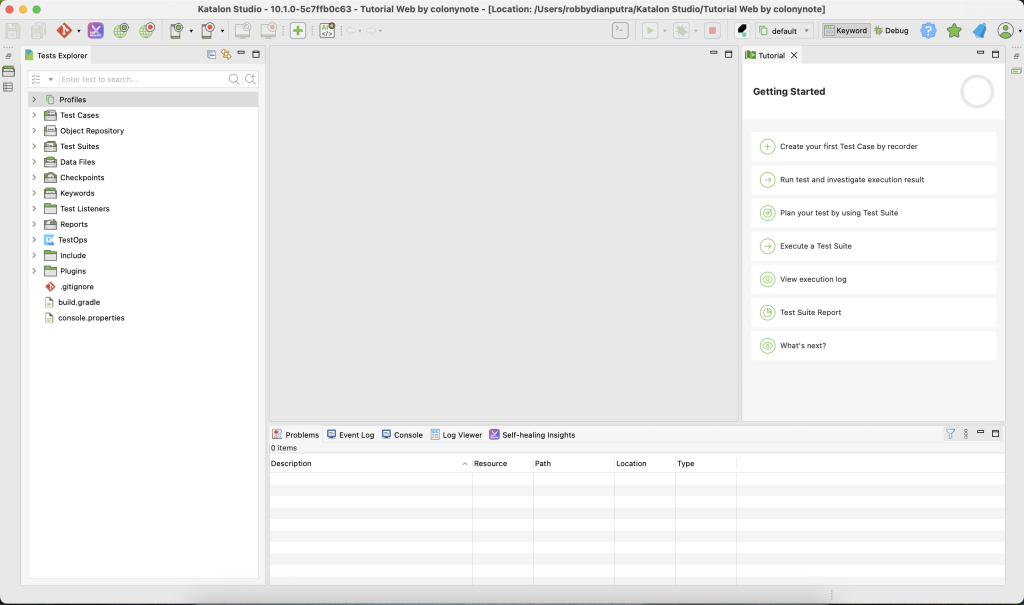Open the terminal icon in the toolbar
The width and height of the screenshot is (1024, 605).
tap(620, 31)
